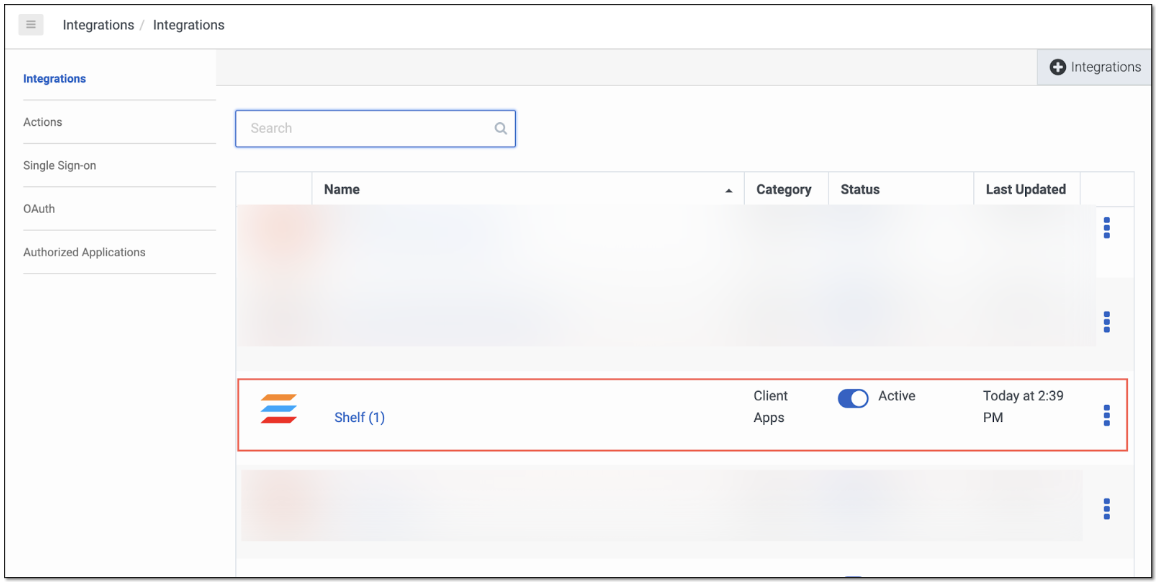The width and height of the screenshot is (1160, 584).
Task: Click the Today at 2:39 PM cell
Action: 1023,406
